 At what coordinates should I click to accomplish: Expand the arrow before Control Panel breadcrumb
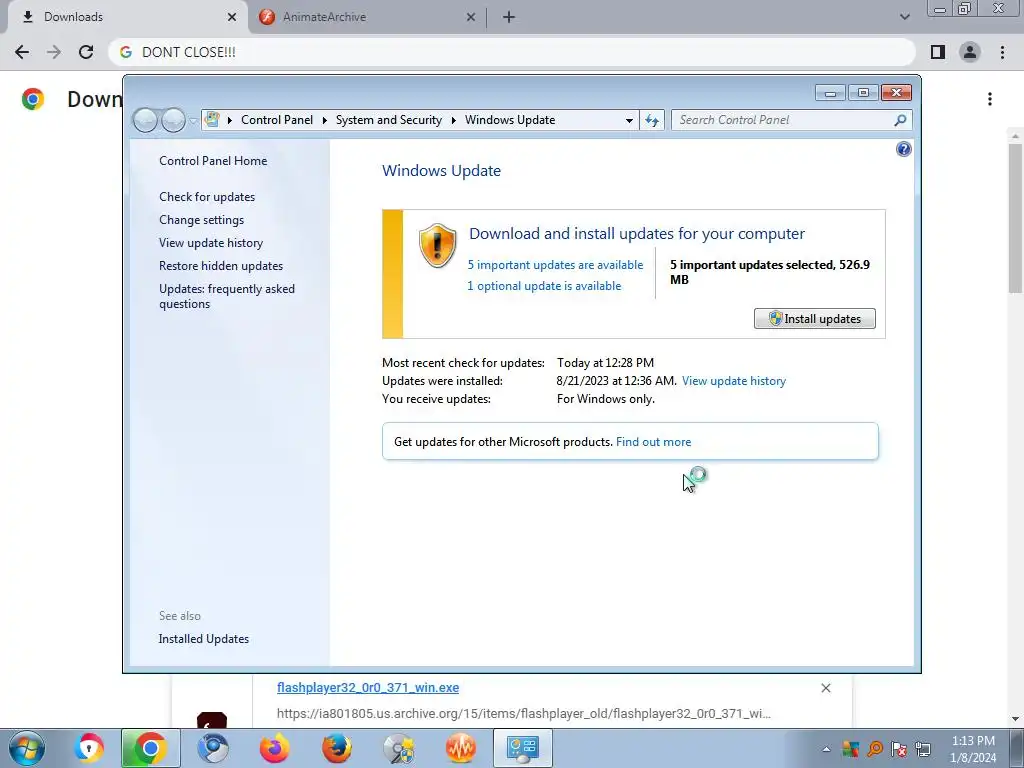coord(230,120)
